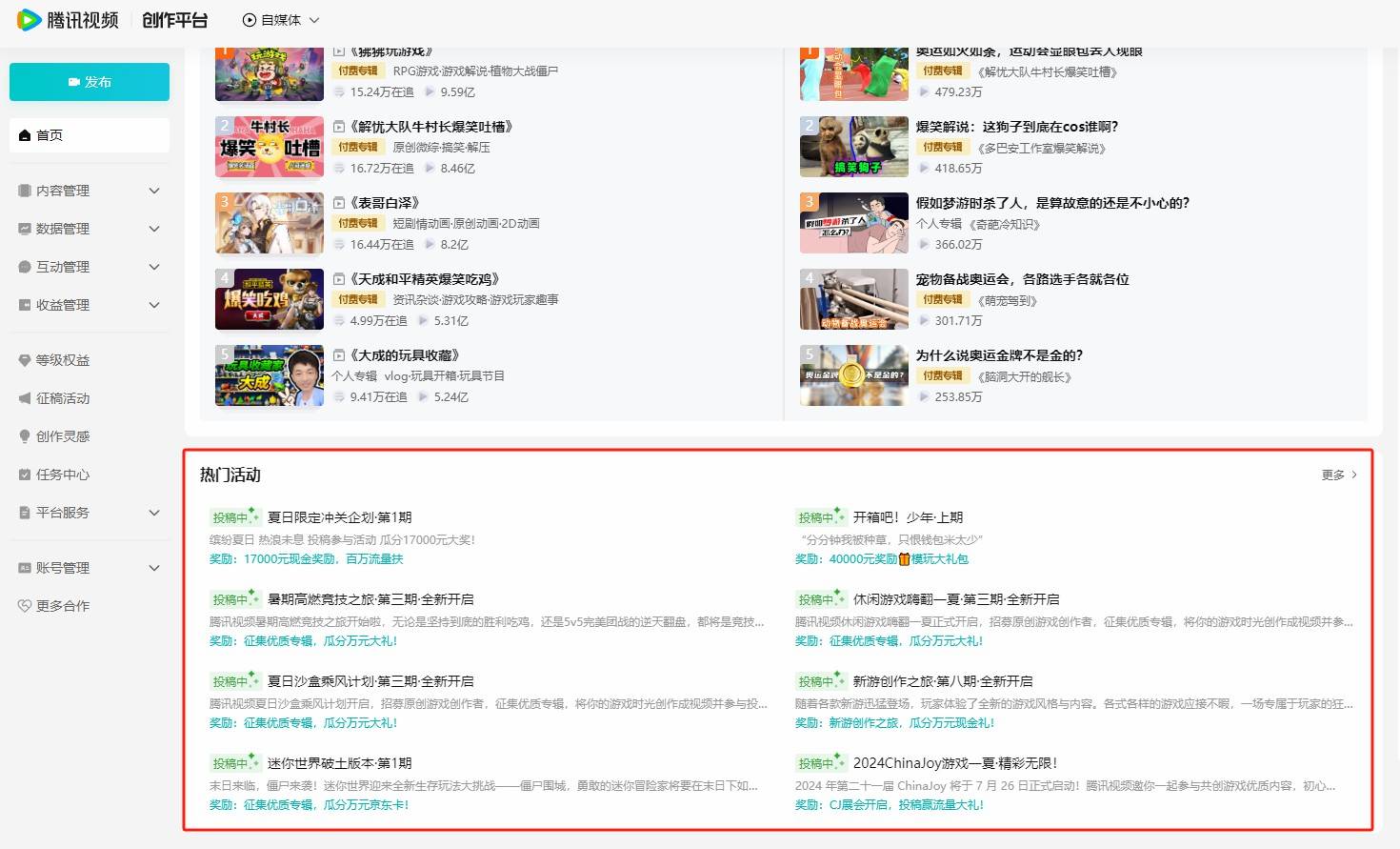
Task: Click the 平台服务 document icon
Action: click(25, 513)
